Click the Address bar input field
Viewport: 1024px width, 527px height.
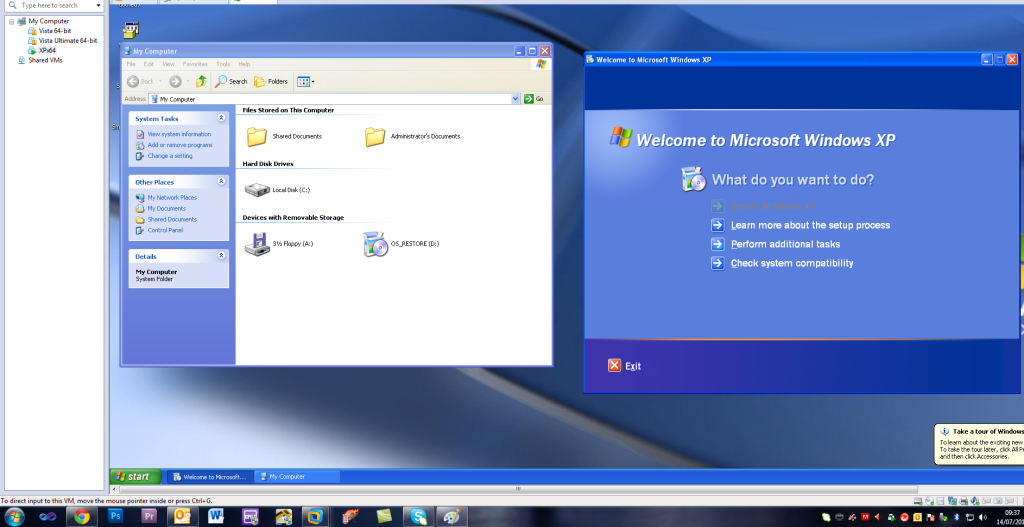pos(330,99)
